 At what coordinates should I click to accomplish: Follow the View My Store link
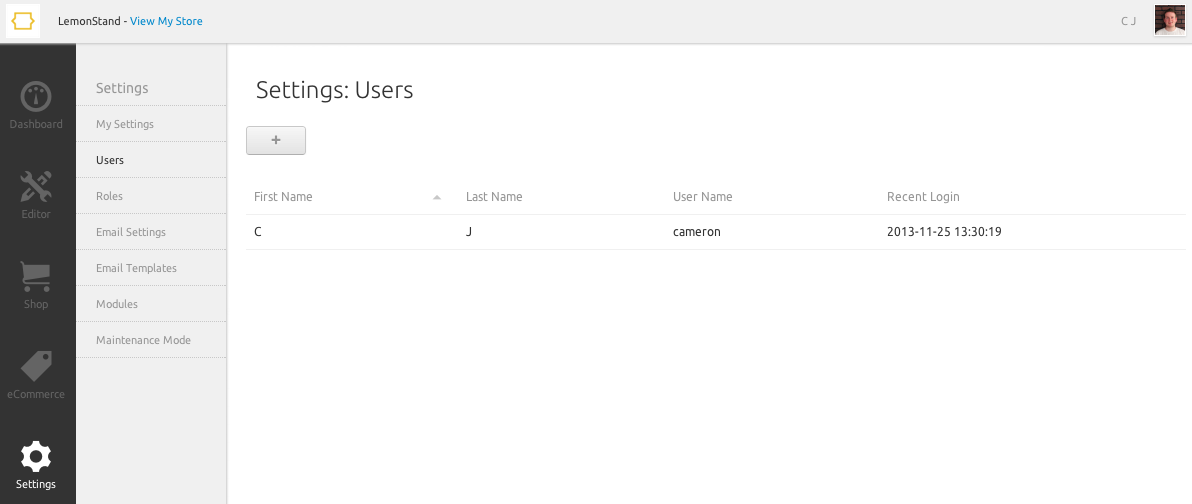166,21
